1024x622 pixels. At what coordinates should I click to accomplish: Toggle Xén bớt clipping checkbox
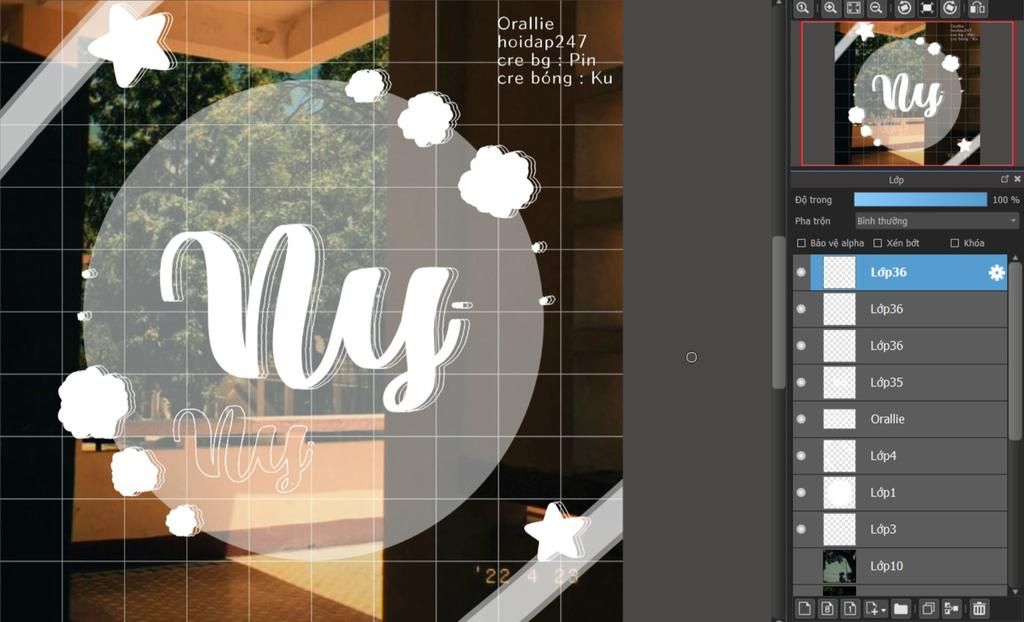(878, 243)
